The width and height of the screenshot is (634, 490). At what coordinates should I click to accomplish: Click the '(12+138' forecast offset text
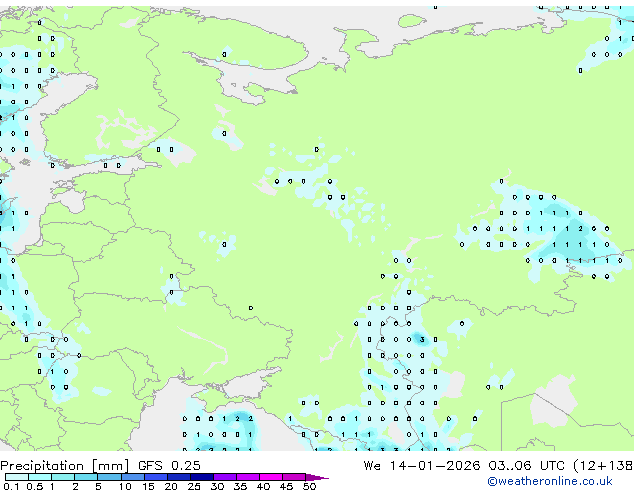(604, 466)
